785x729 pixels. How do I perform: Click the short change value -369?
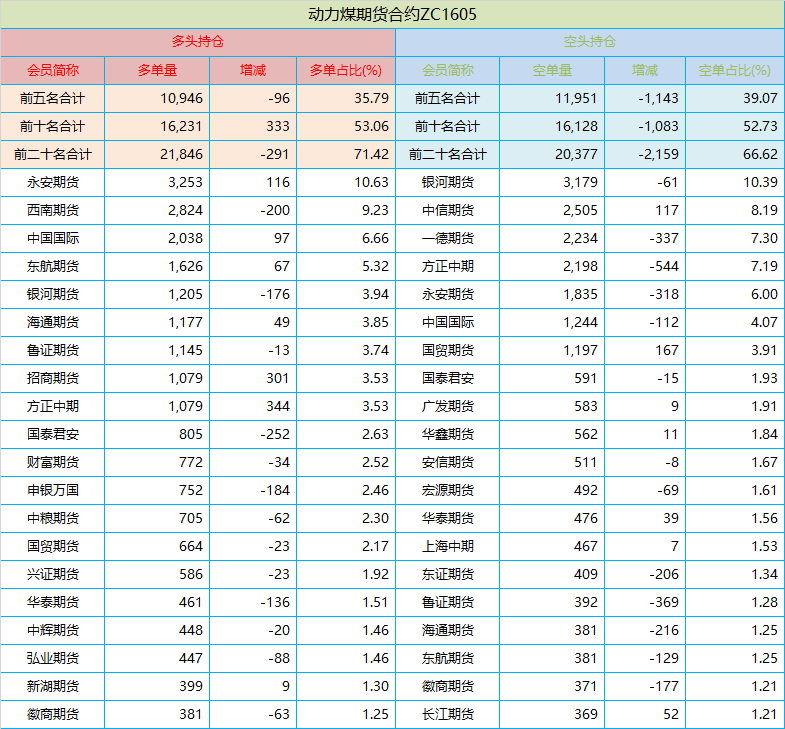(x=664, y=602)
